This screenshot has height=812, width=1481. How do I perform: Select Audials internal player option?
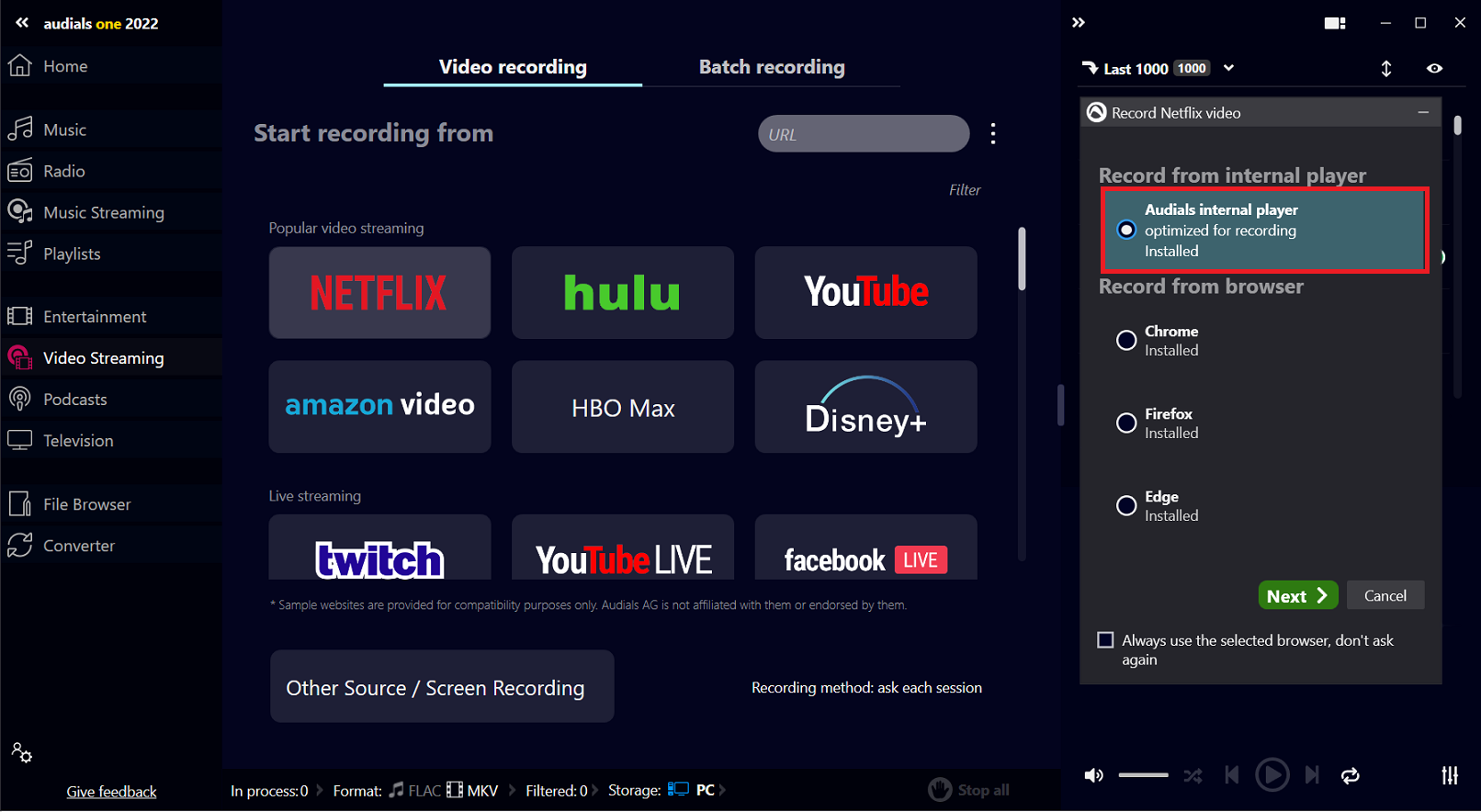(1264, 230)
